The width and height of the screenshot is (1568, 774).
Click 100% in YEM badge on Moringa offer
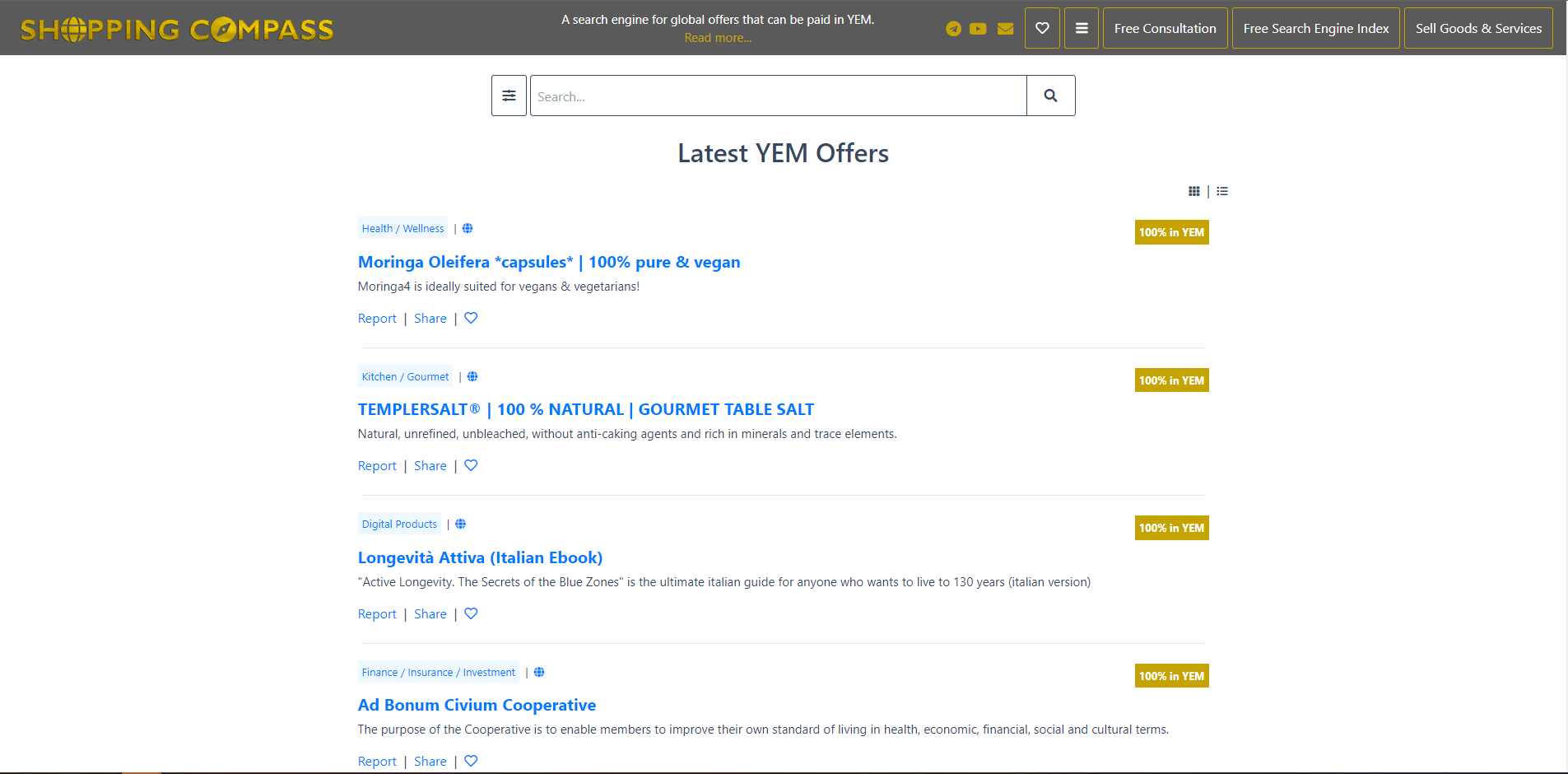point(1171,232)
